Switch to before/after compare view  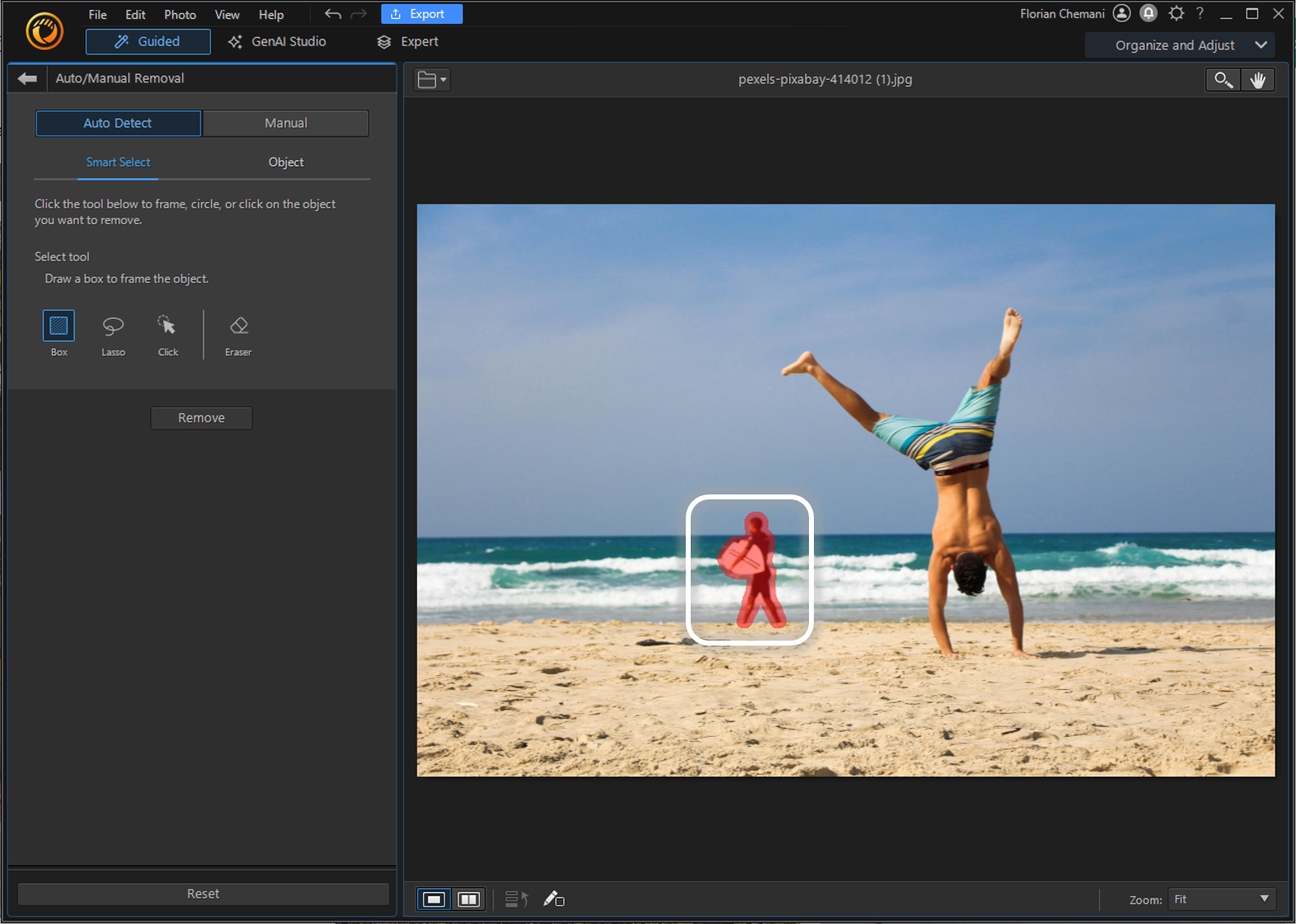[468, 899]
